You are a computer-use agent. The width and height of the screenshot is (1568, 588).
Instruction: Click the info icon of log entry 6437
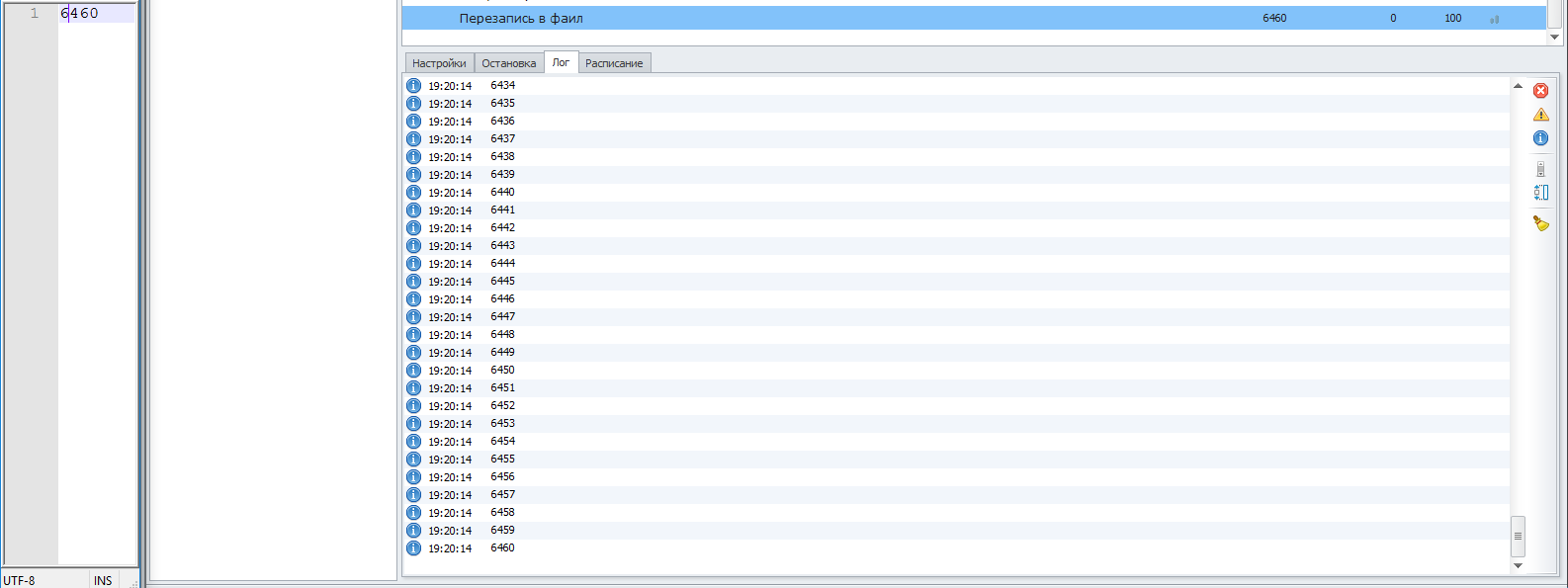click(414, 139)
